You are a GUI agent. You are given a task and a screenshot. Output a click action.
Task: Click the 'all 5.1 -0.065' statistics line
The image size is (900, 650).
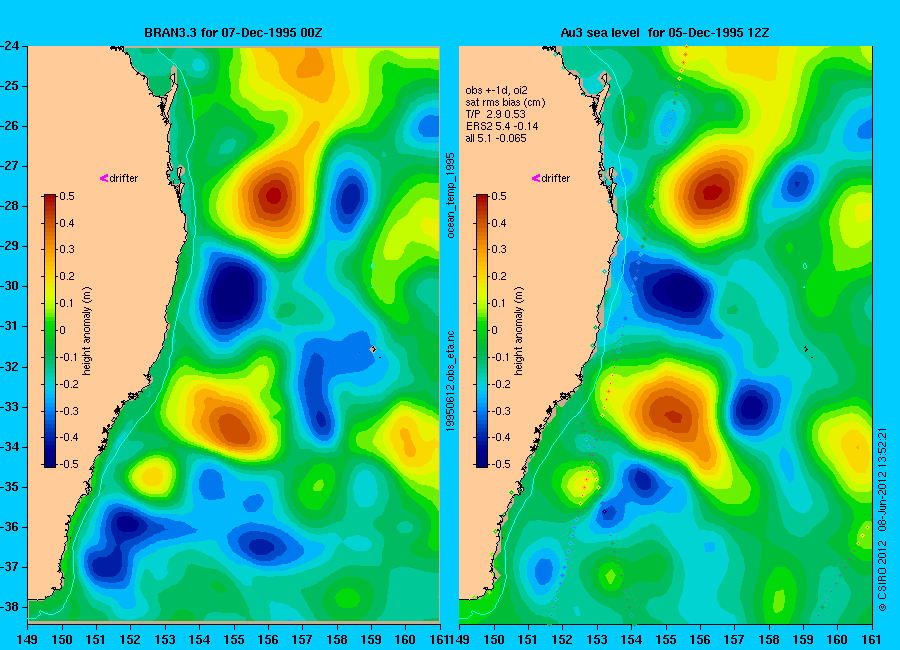coord(496,138)
